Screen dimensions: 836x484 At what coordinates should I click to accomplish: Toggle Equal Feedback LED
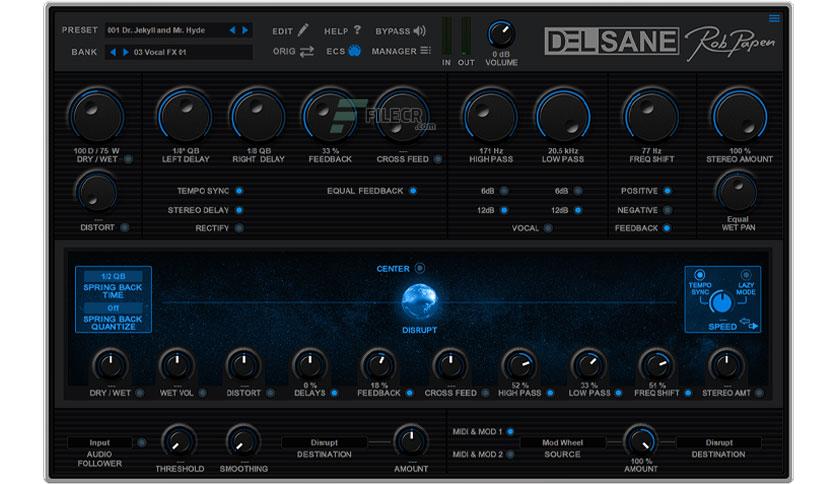pyautogui.click(x=413, y=191)
